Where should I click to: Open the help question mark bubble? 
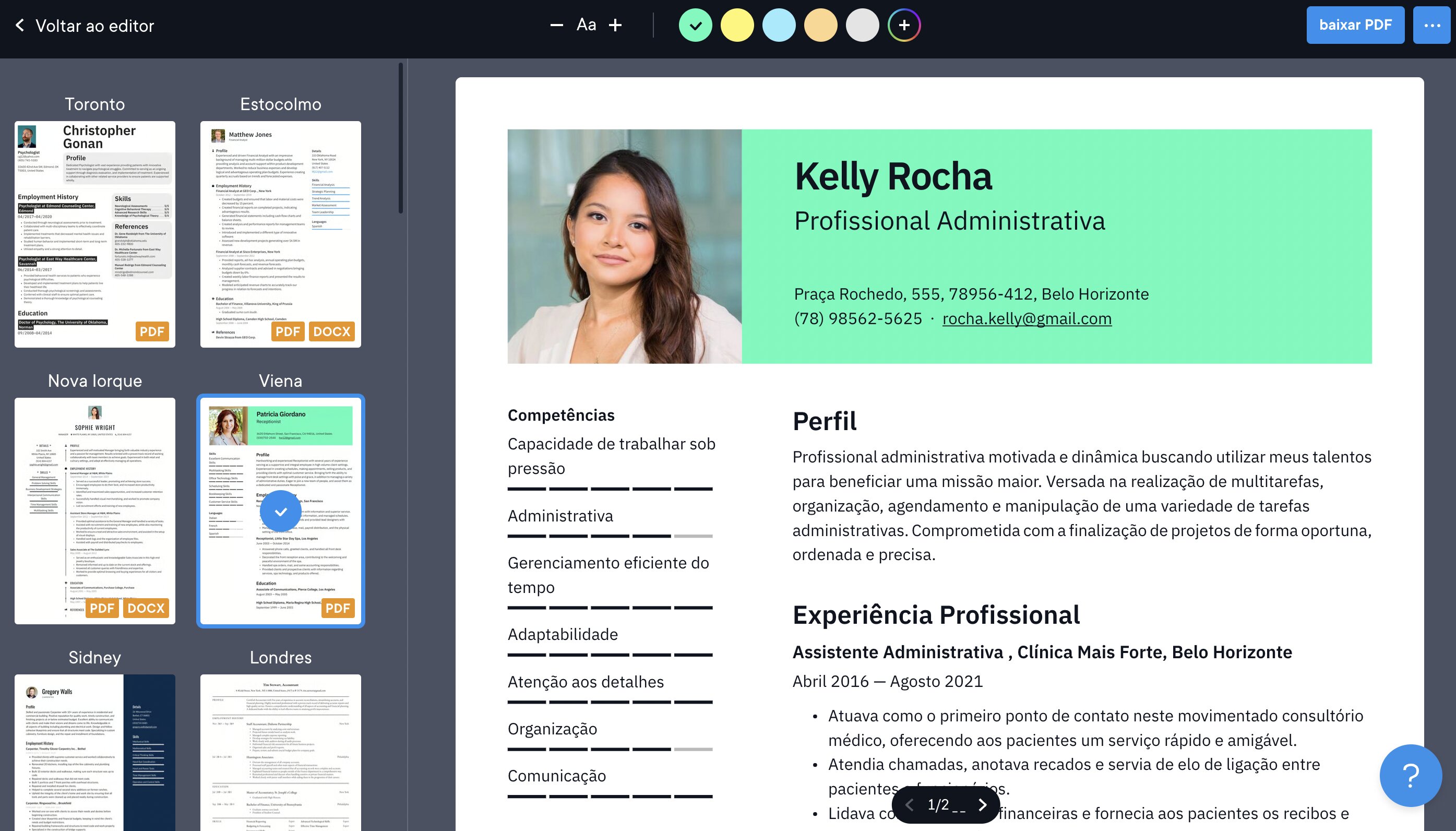(x=1411, y=776)
